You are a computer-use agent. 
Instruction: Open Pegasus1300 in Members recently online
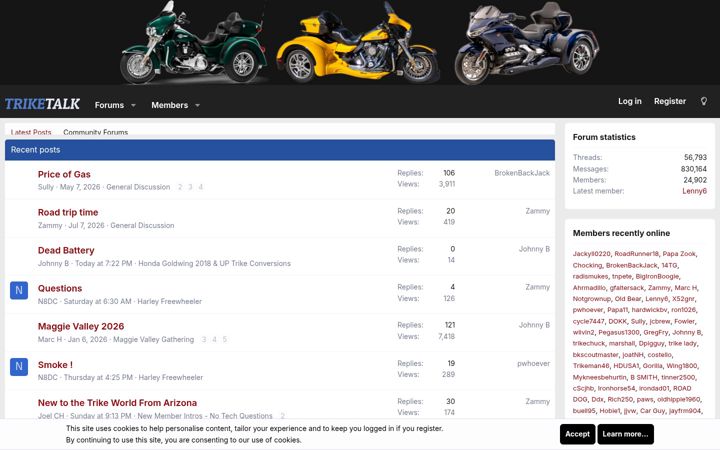tap(619, 332)
